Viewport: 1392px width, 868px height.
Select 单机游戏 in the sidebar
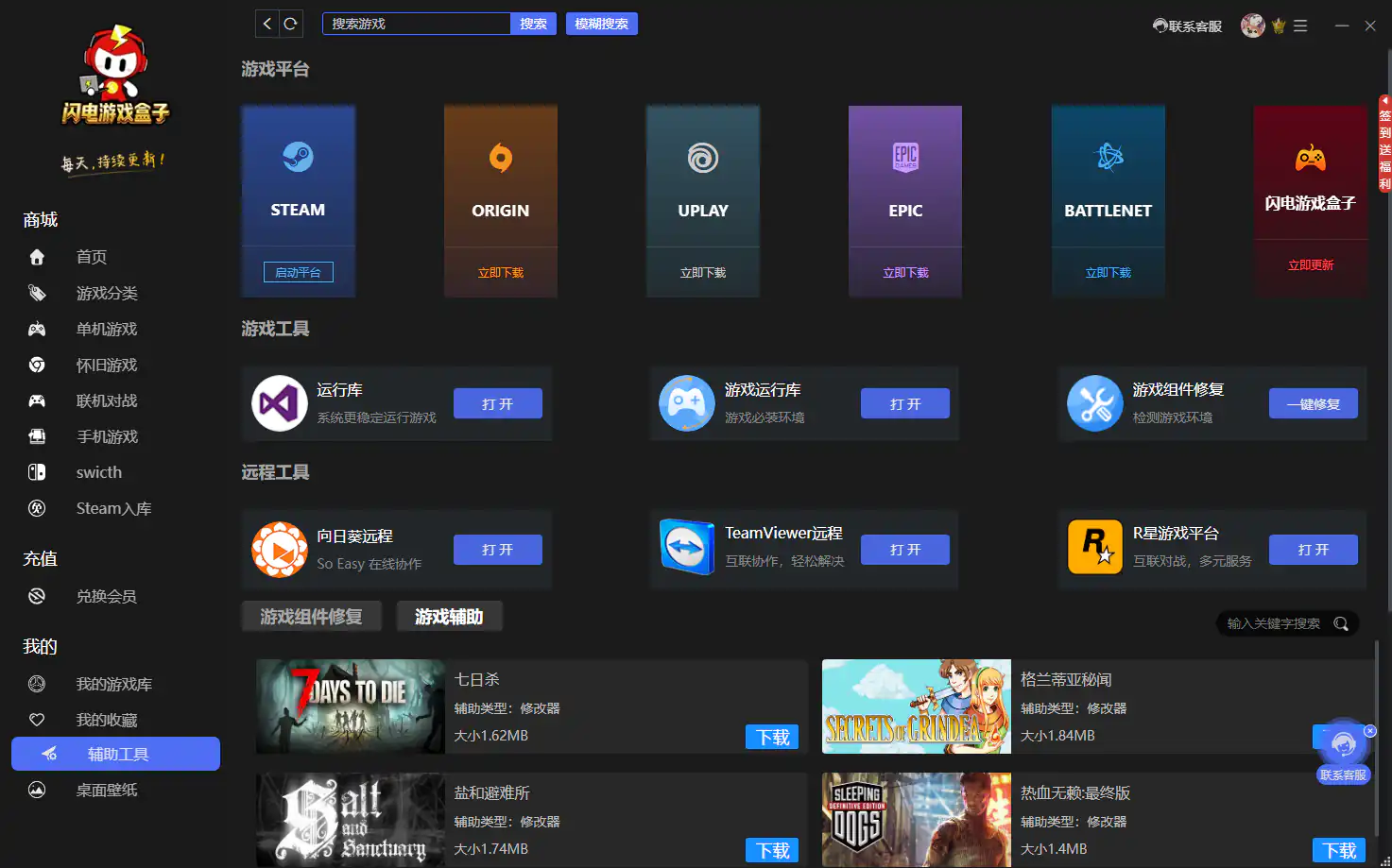[107, 329]
